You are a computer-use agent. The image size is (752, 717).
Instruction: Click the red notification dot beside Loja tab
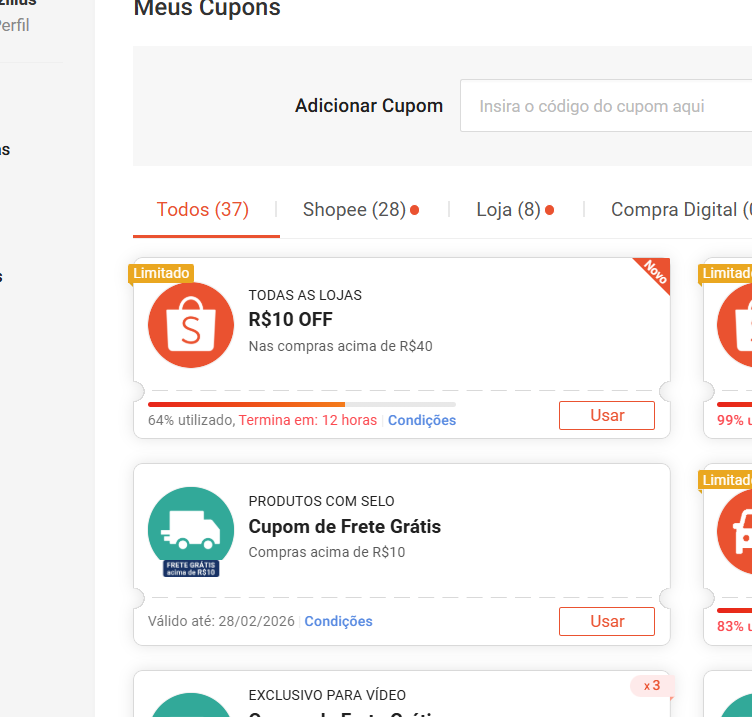coord(550,210)
